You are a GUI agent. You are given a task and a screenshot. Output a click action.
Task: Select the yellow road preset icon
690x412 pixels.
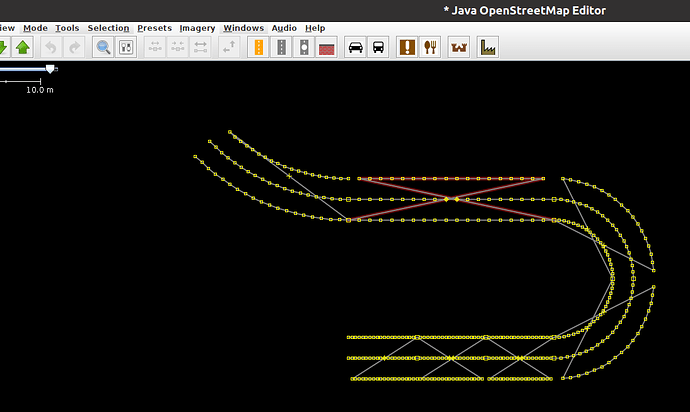258,47
